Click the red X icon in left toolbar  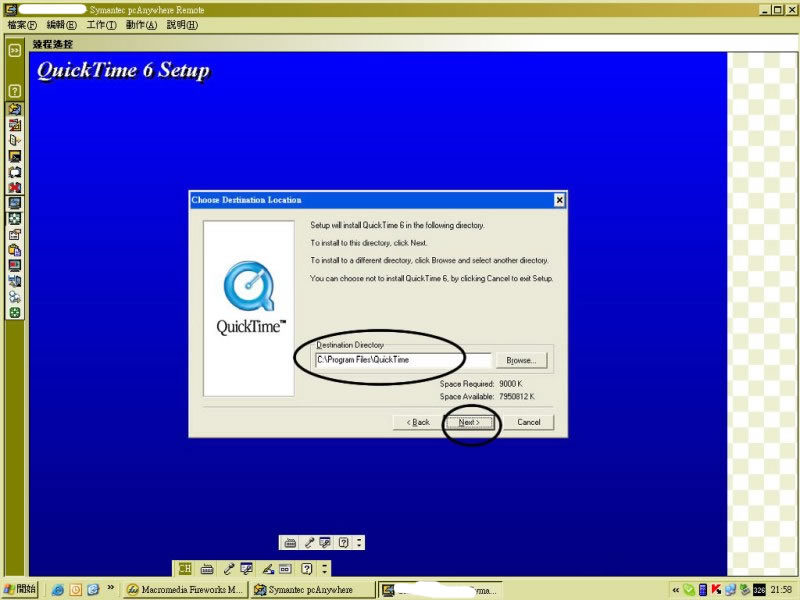(15, 187)
